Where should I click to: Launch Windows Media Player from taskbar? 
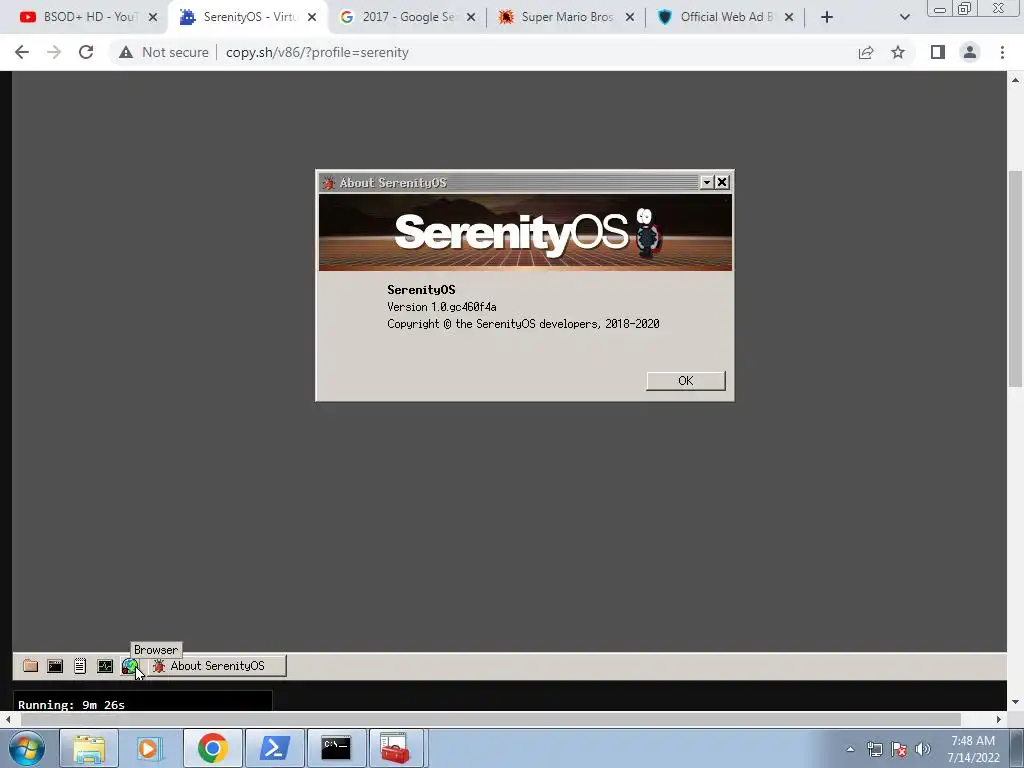coord(150,748)
